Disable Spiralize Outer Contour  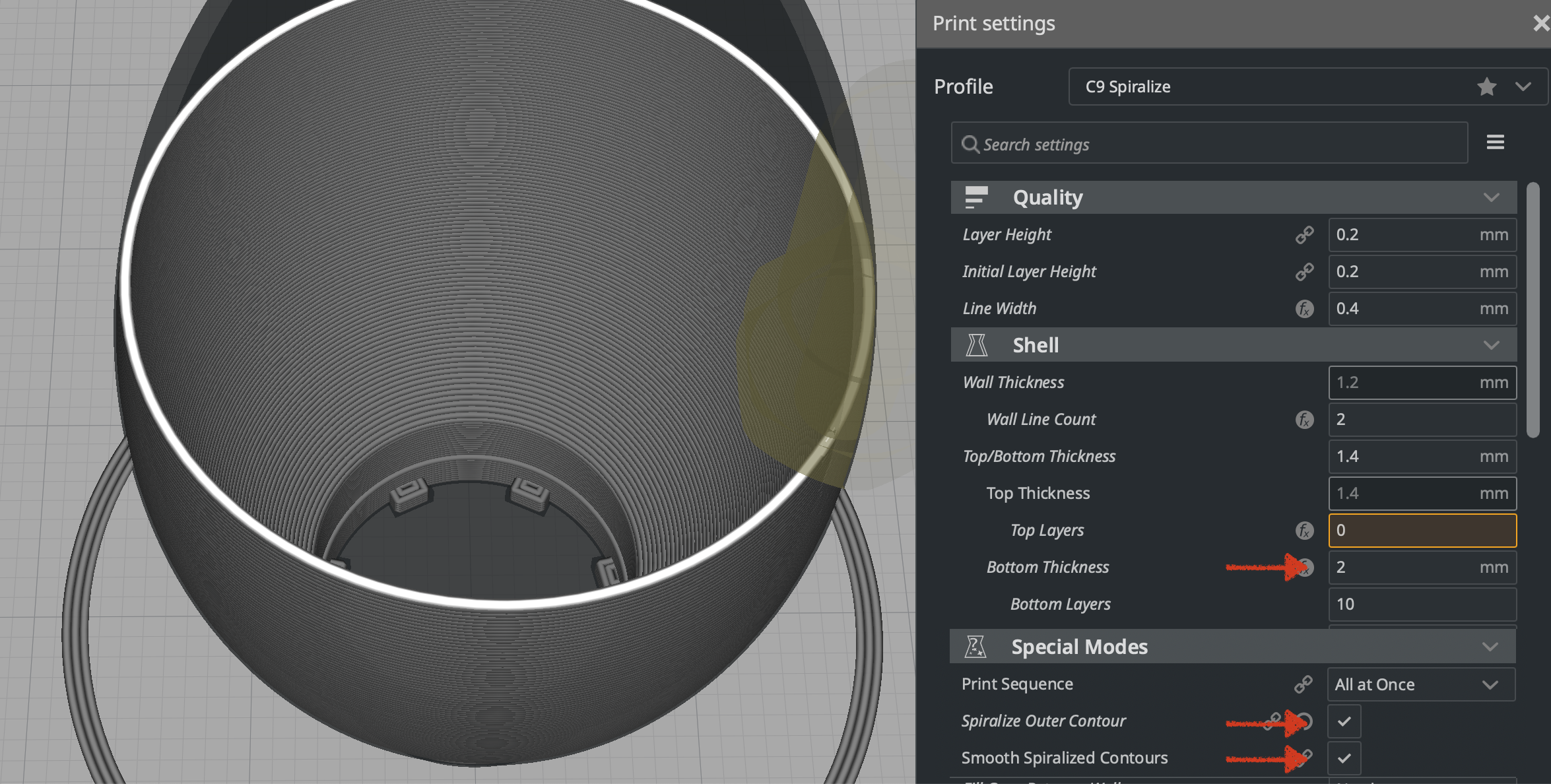(1344, 721)
